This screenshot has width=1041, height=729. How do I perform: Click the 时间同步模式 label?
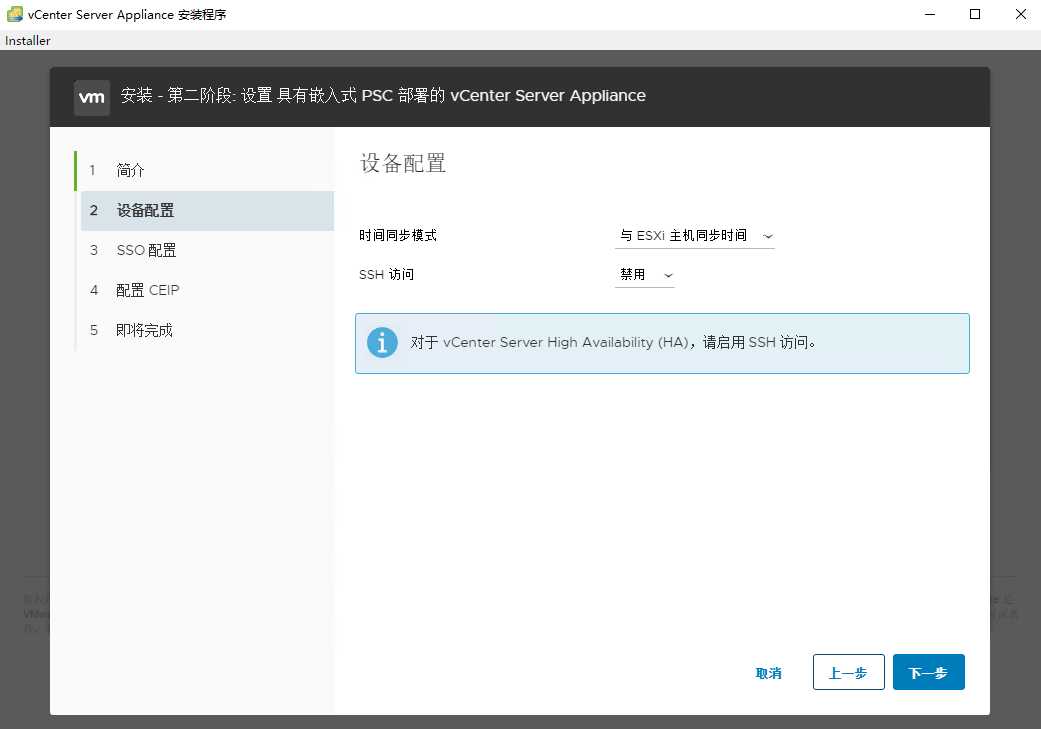tap(398, 236)
